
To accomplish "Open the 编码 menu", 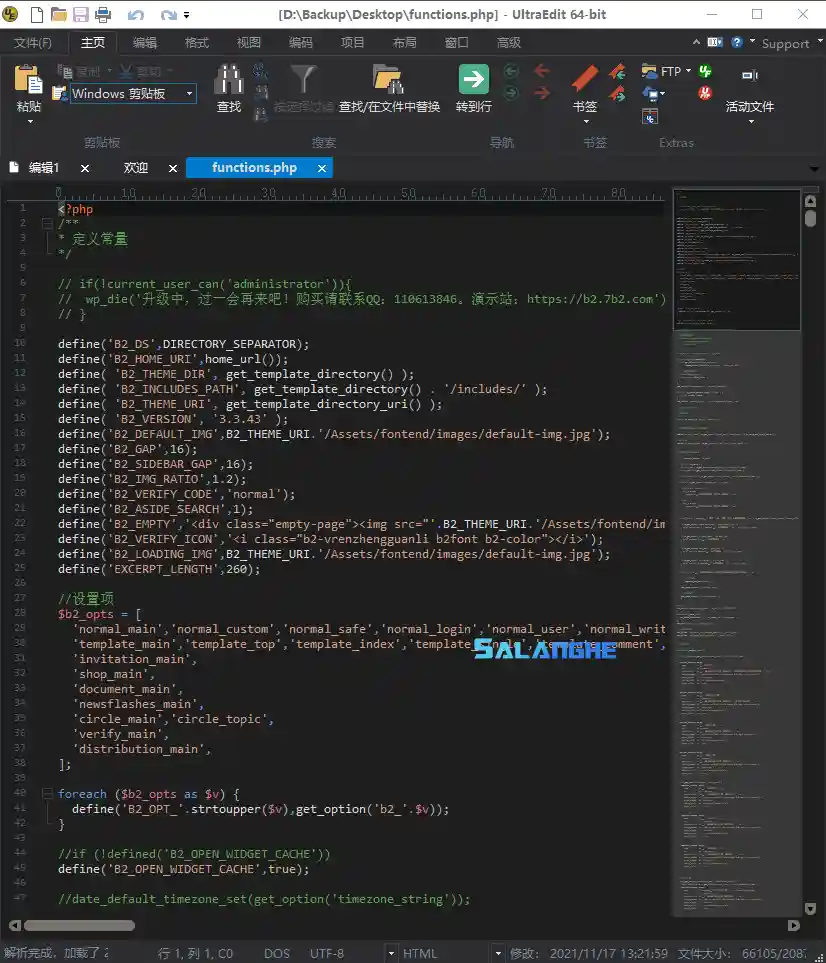I will pyautogui.click(x=300, y=42).
